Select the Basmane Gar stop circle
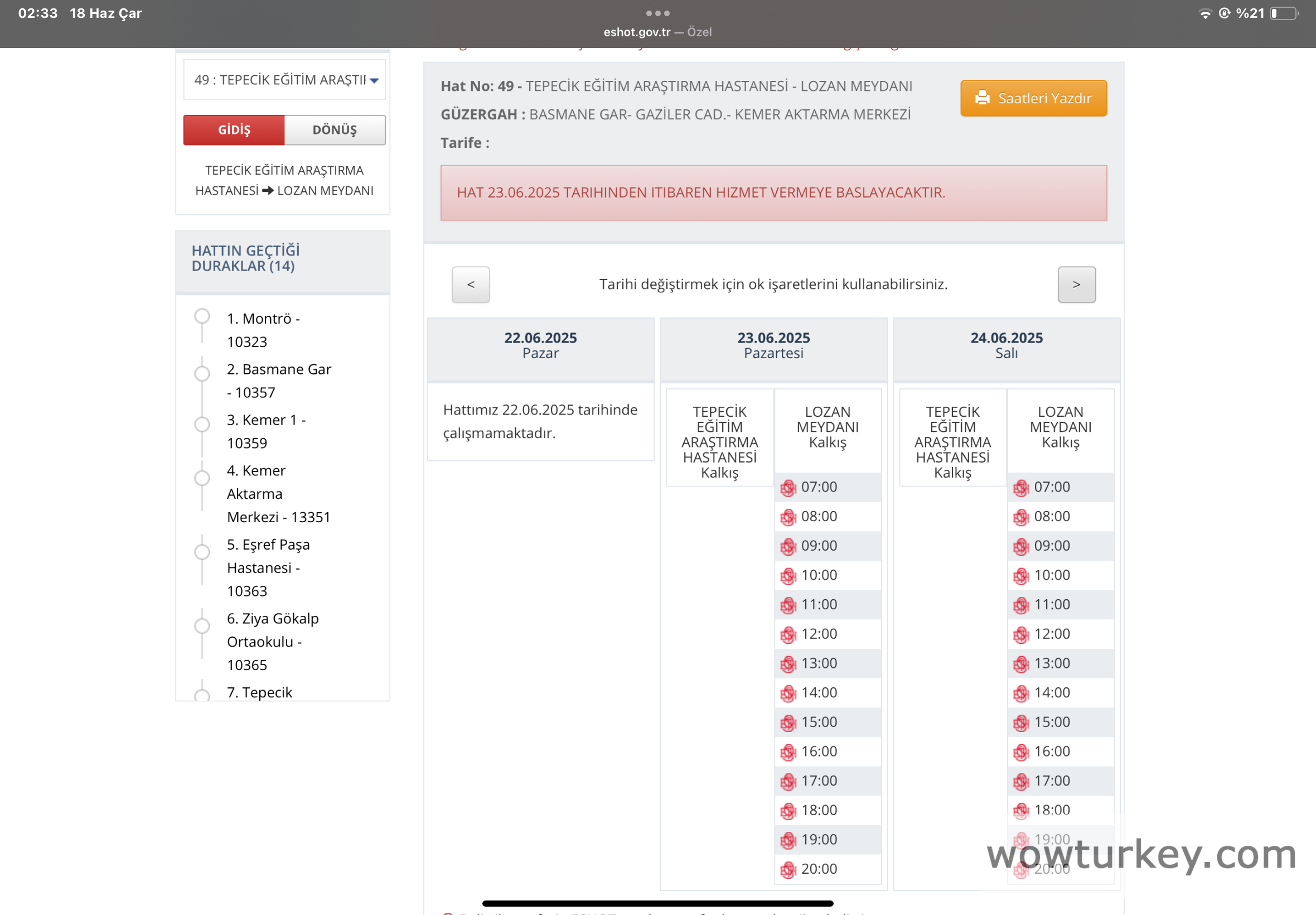This screenshot has width=1316, height=915. [x=202, y=374]
